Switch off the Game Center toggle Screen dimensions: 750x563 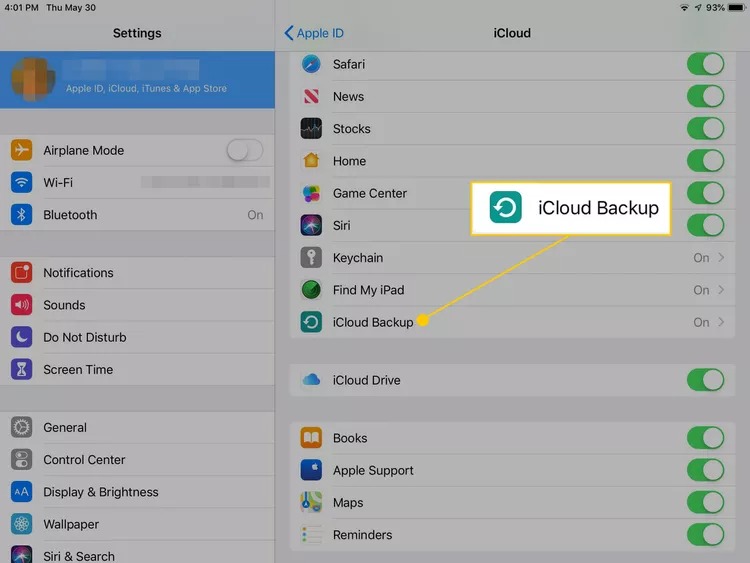[x=706, y=193]
